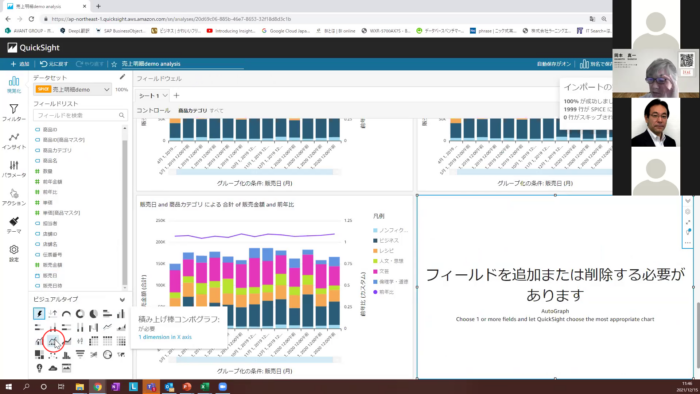Toggle the favorite star for the analysis
The width and height of the screenshot is (700, 394).
coord(114,64)
